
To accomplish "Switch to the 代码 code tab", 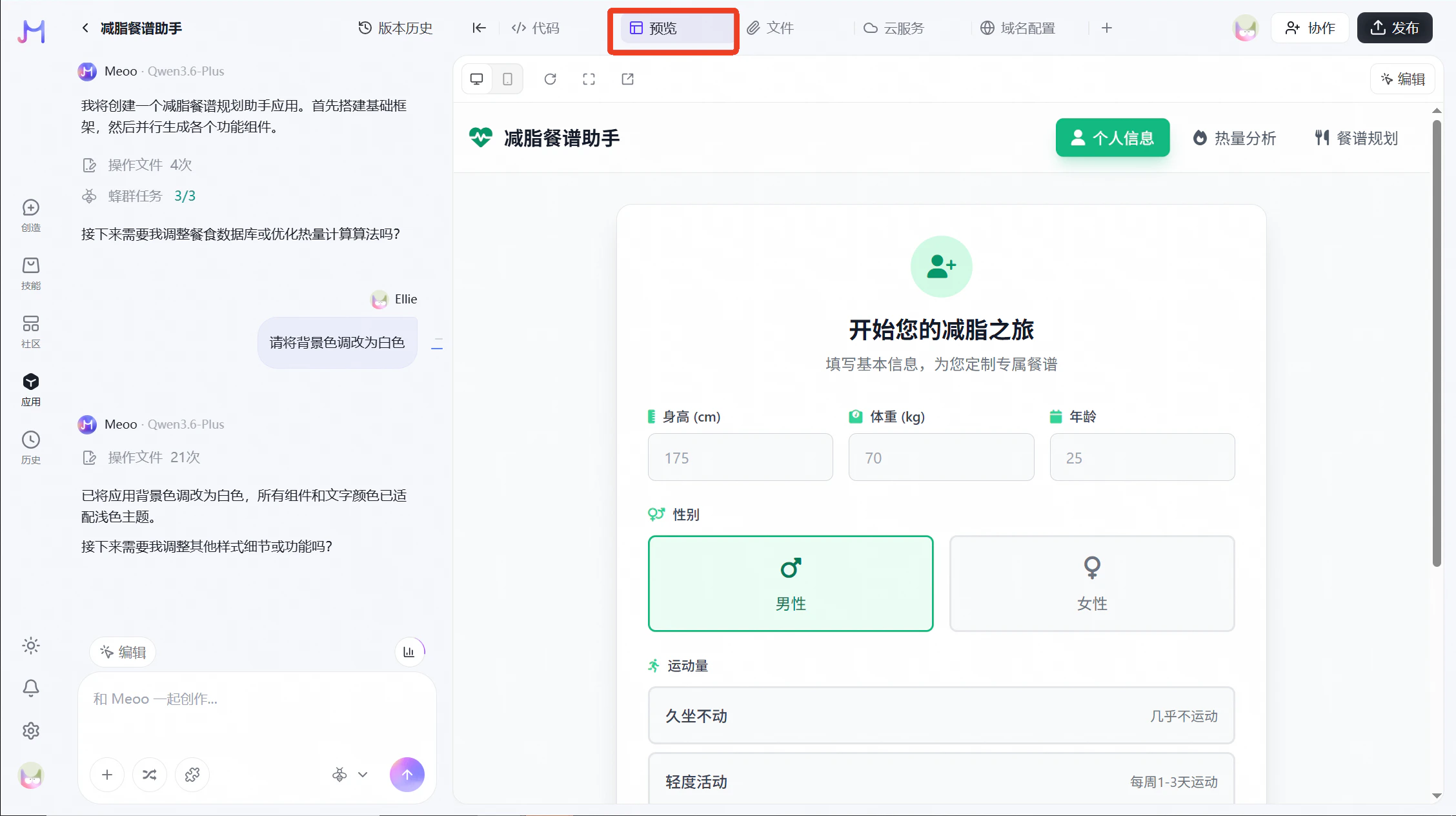I will pos(536,28).
